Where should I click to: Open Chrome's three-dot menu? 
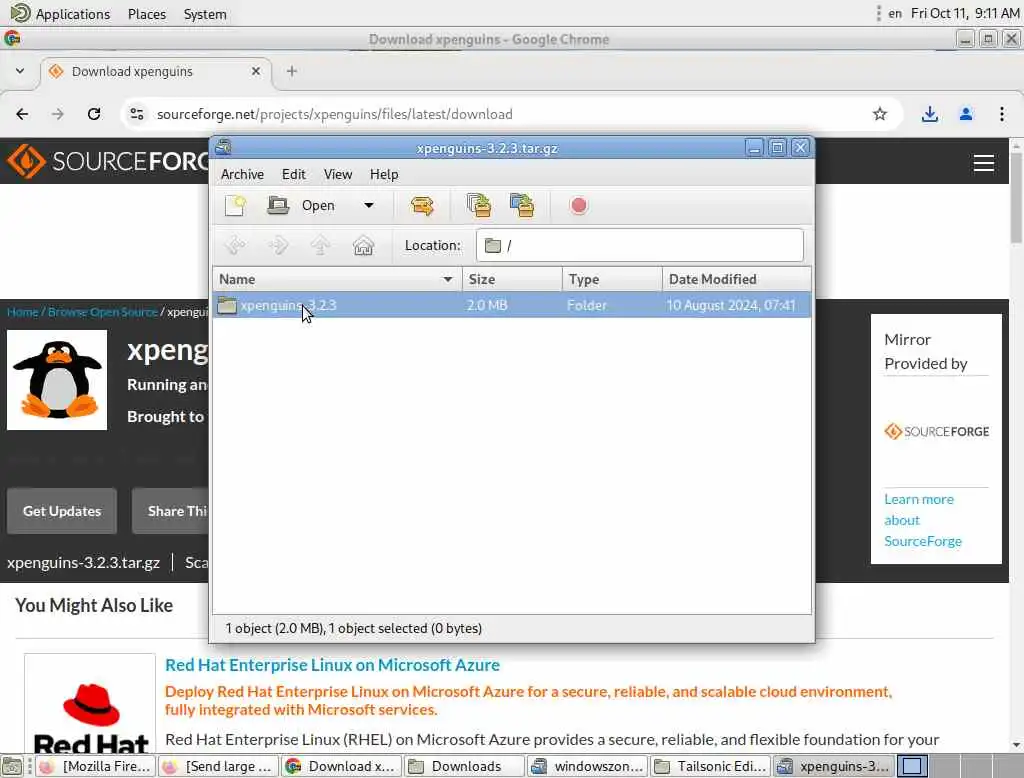pos(1002,114)
